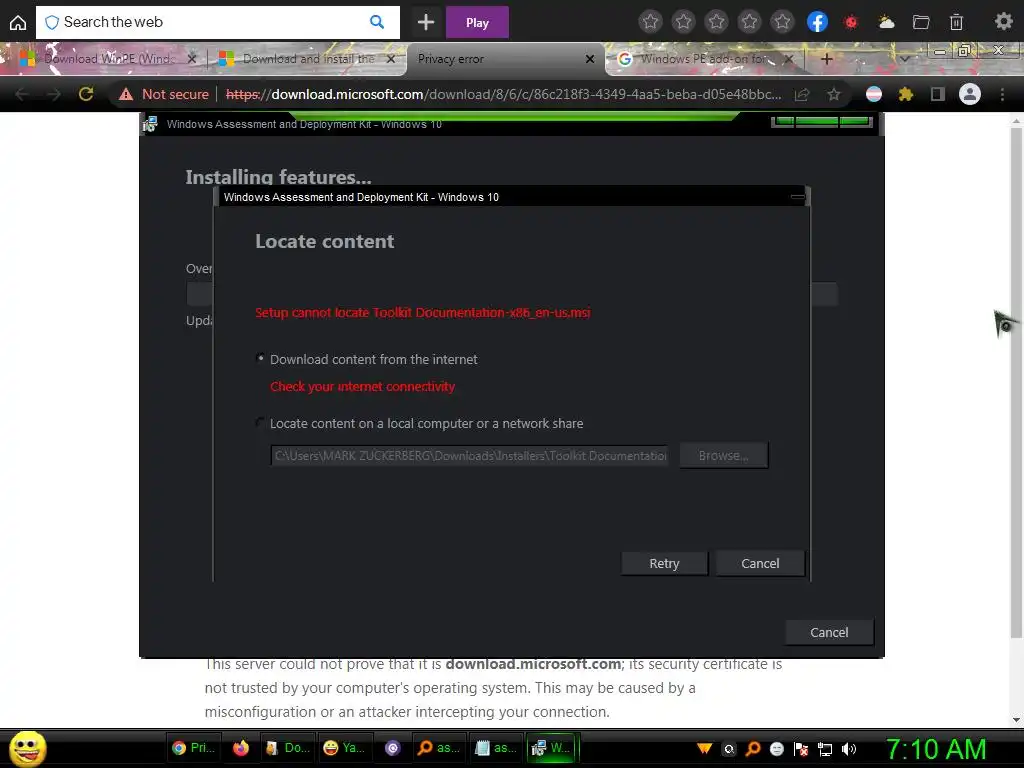Viewport: 1024px width, 768px height.
Task: Select Locate content on a local computer option
Action: tap(261, 422)
